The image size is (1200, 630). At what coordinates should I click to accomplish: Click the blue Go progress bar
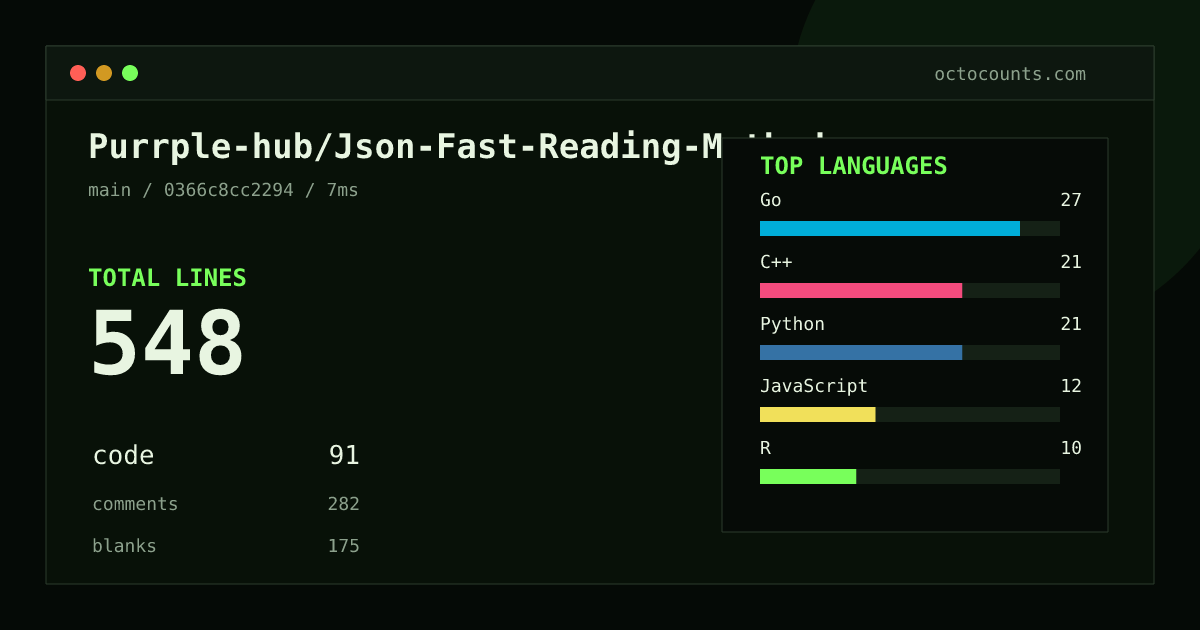coord(890,228)
